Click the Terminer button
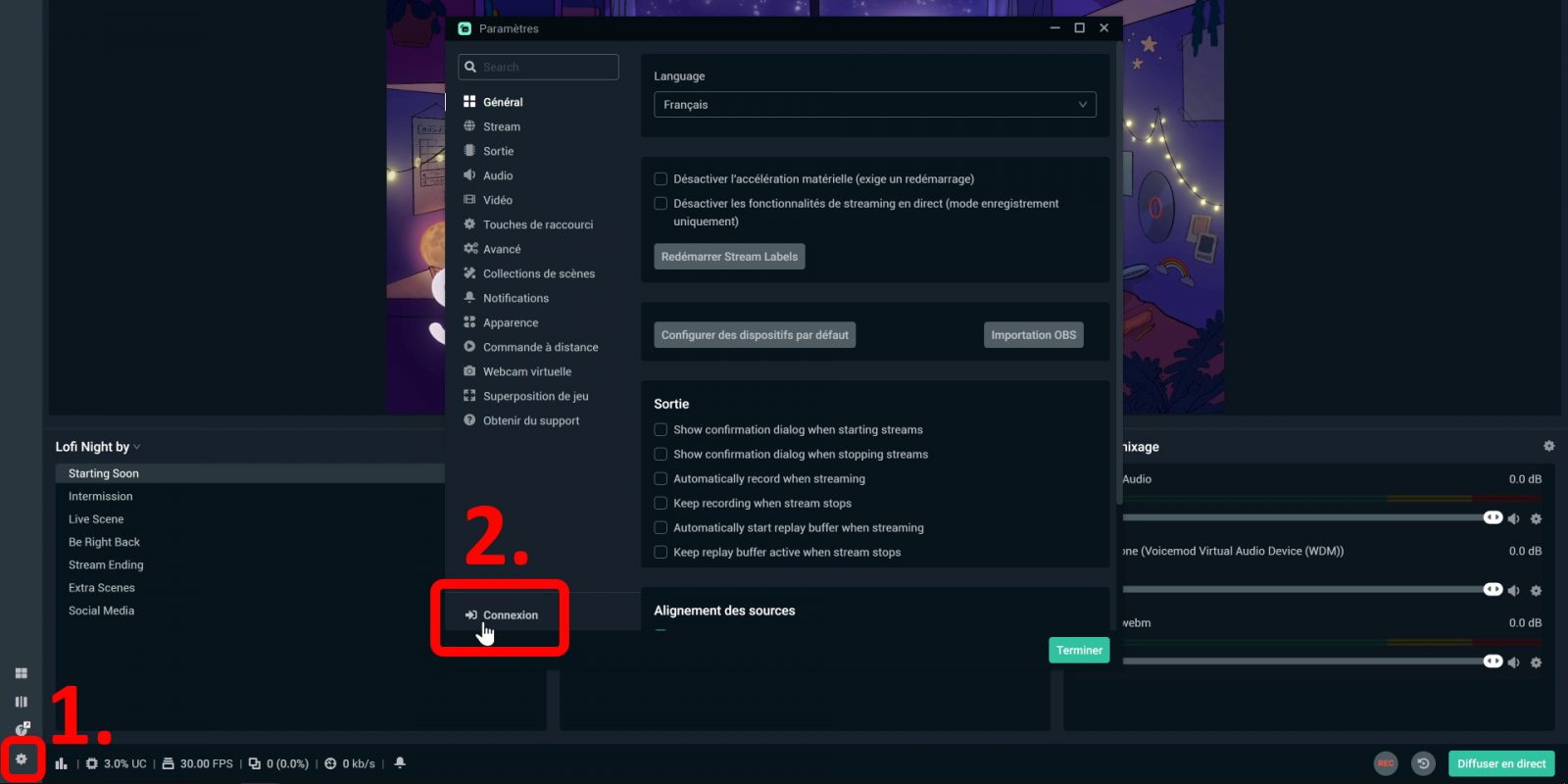Viewport: 1568px width, 784px height. (x=1079, y=651)
